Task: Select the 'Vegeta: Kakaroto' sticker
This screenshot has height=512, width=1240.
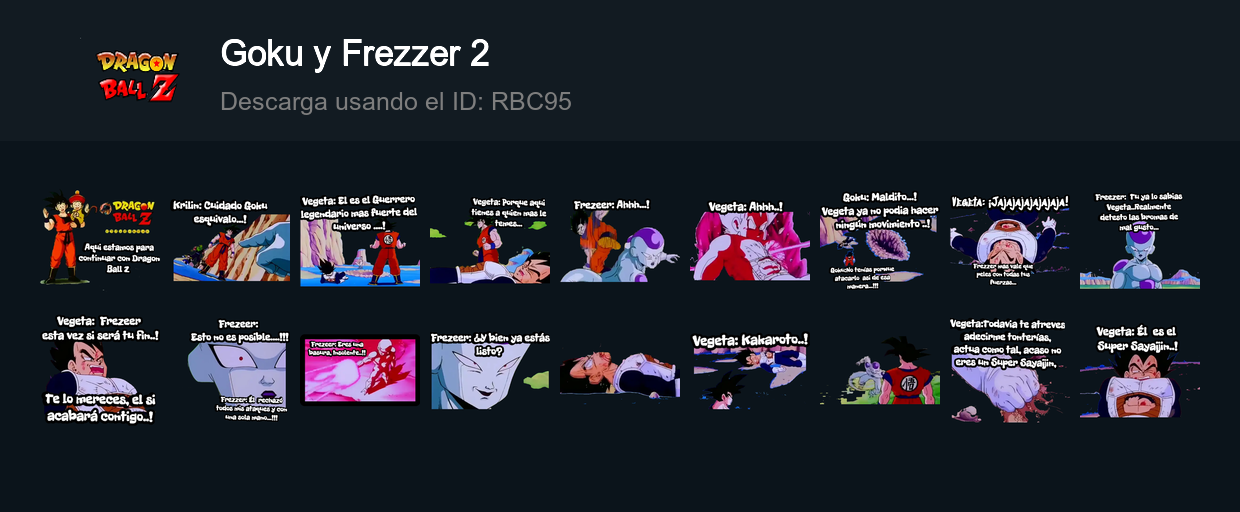Action: (750, 370)
